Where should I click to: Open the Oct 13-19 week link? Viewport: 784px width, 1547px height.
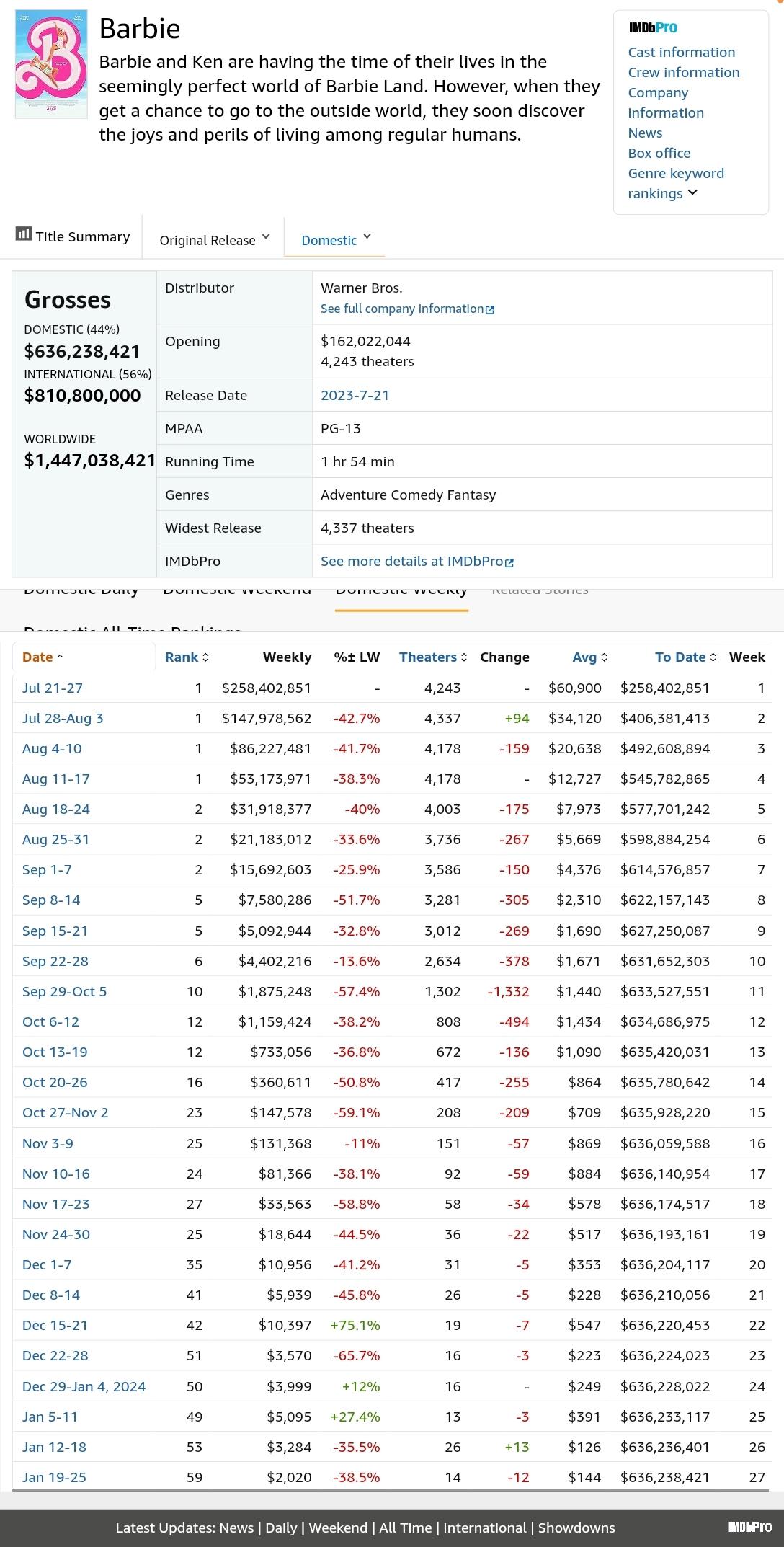click(55, 1052)
